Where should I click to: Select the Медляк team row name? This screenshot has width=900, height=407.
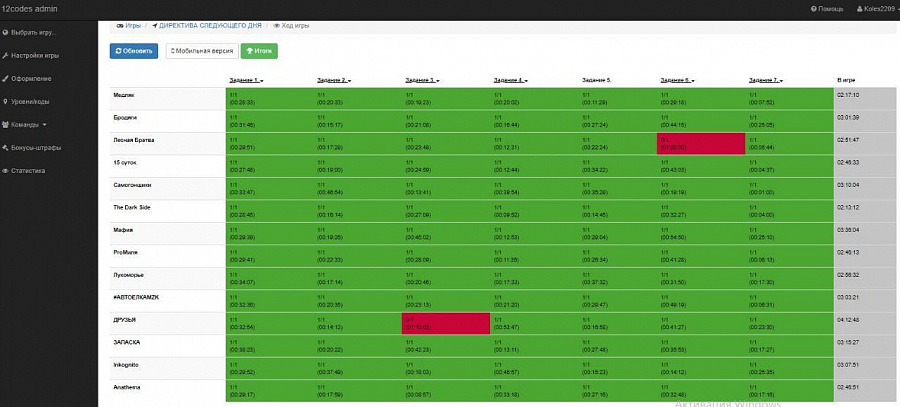click(124, 95)
